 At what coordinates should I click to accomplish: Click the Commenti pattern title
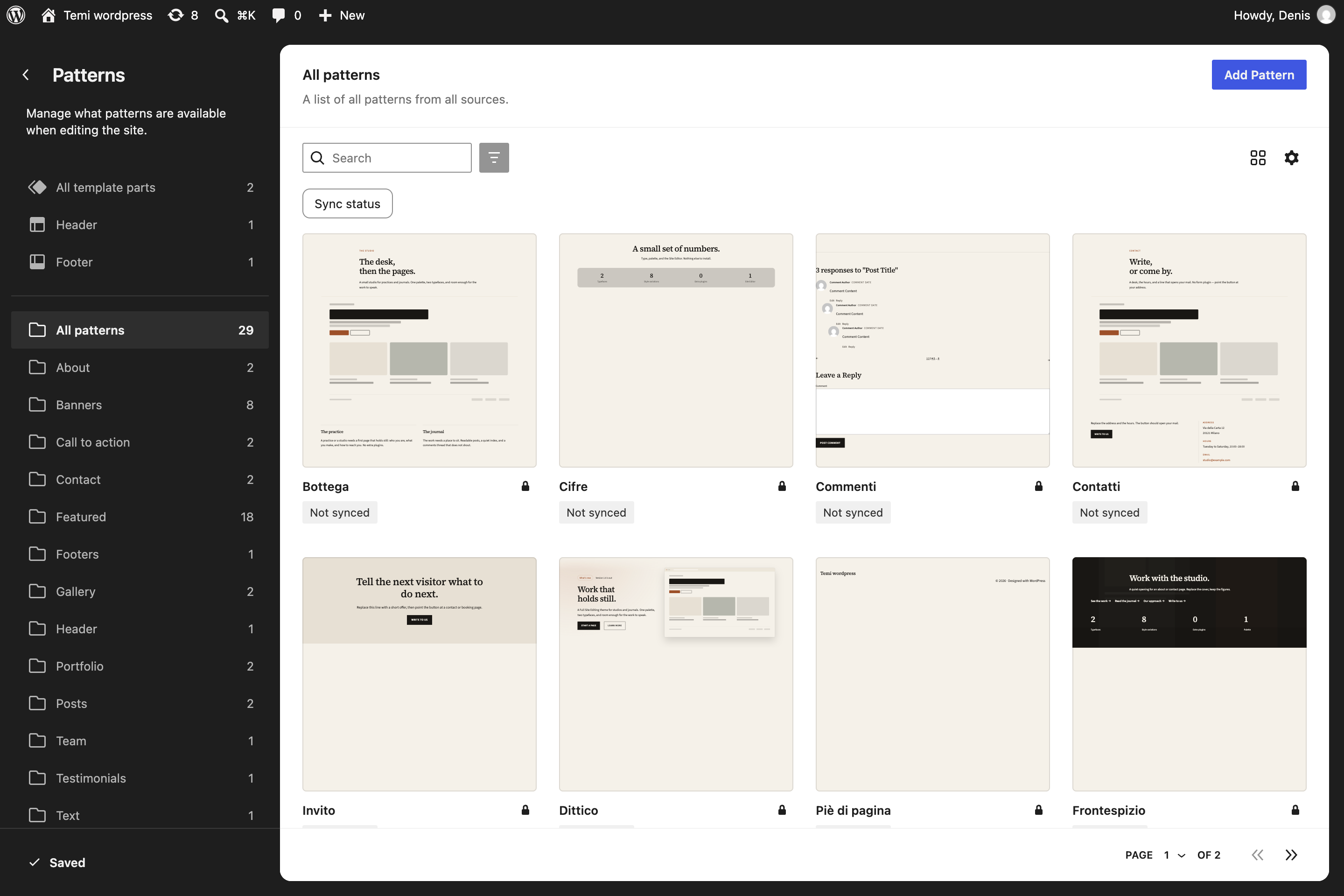[x=846, y=486]
